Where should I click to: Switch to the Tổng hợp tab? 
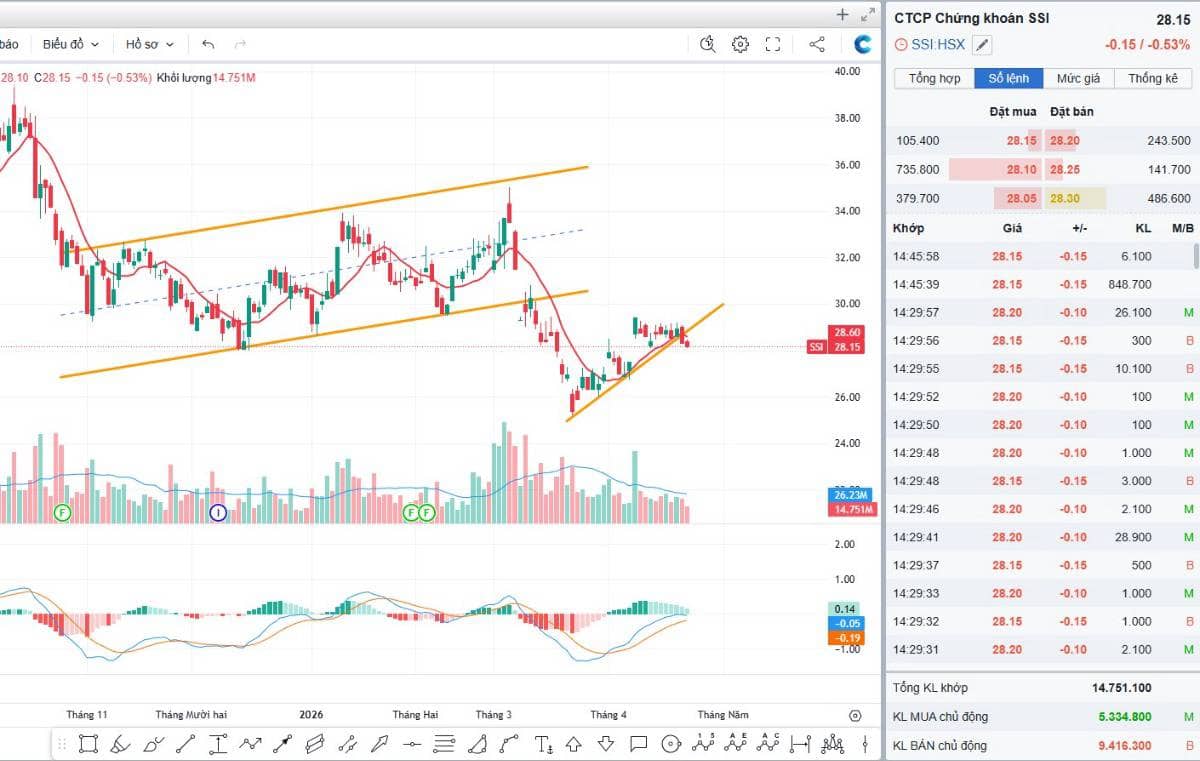[x=934, y=78]
